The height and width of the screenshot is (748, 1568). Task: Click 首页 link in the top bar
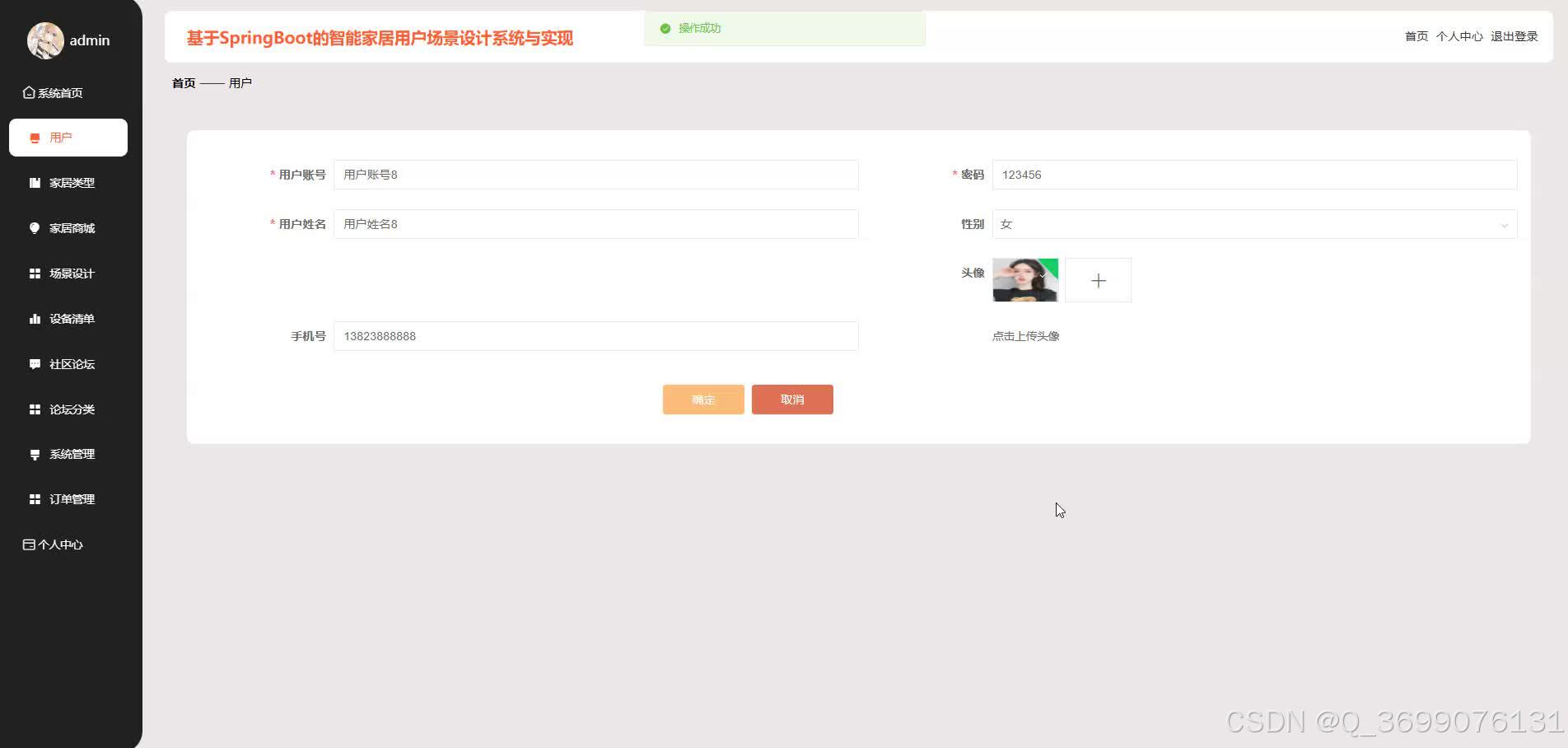point(1416,36)
